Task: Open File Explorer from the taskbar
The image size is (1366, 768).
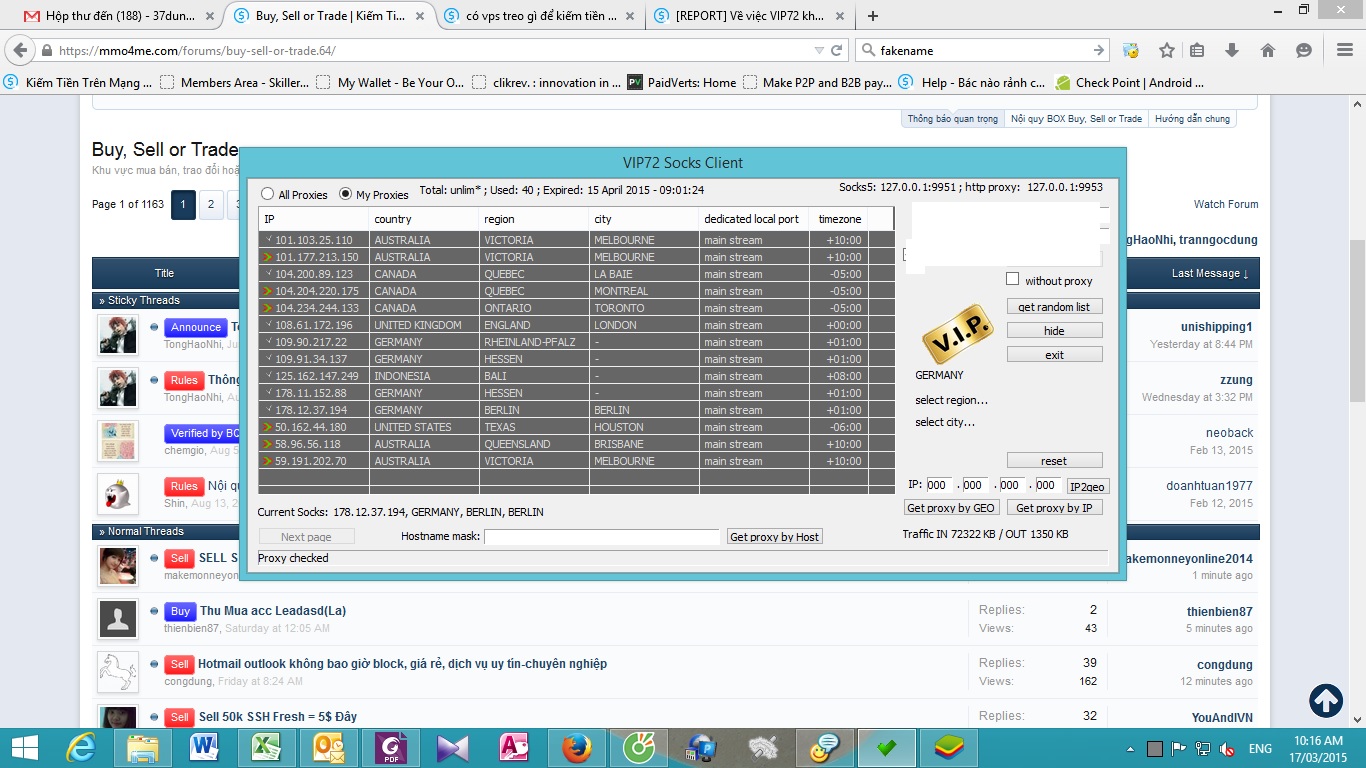Action: click(x=141, y=748)
